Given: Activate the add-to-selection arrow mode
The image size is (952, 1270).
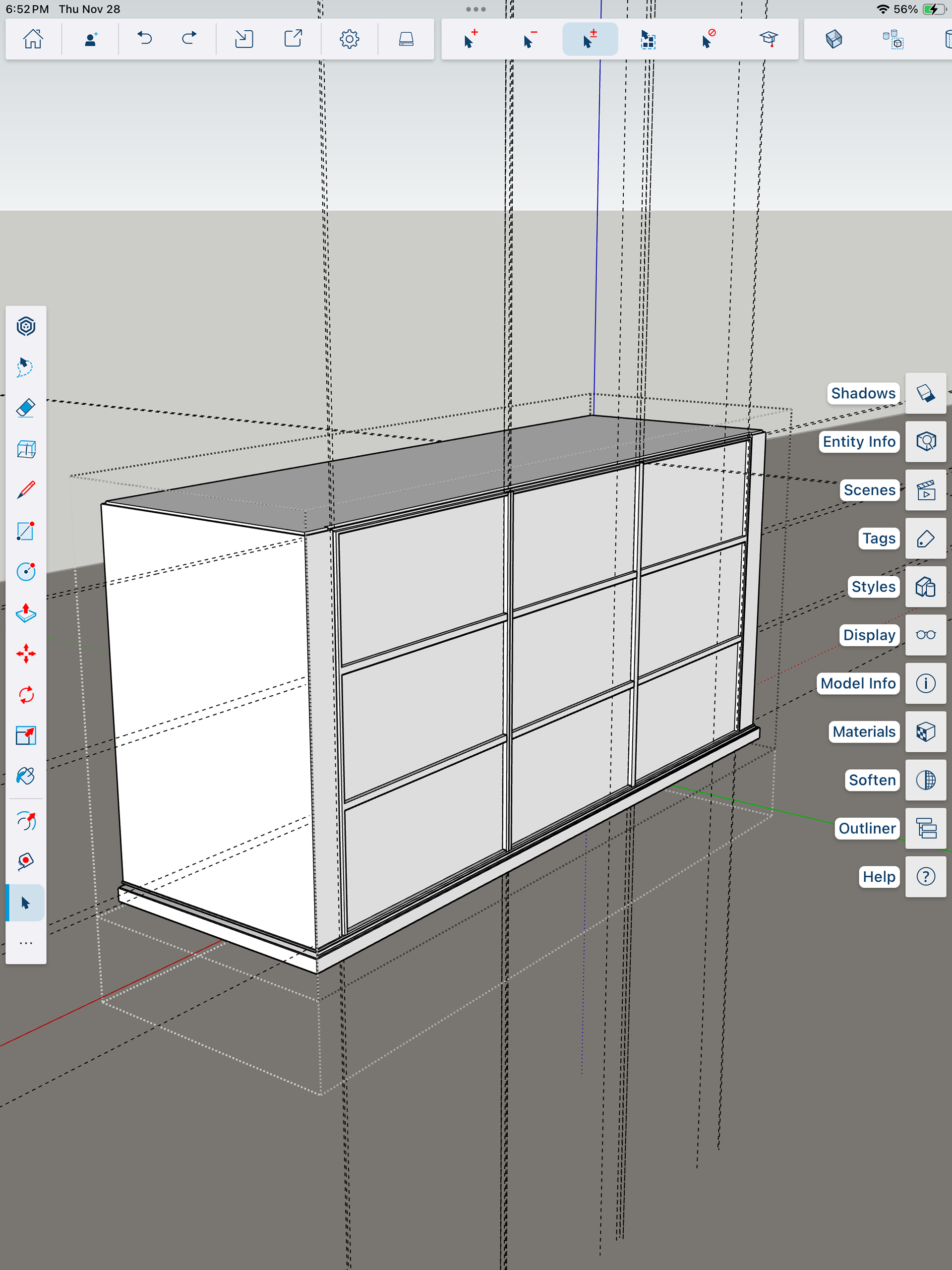Looking at the screenshot, I should pos(470,39).
